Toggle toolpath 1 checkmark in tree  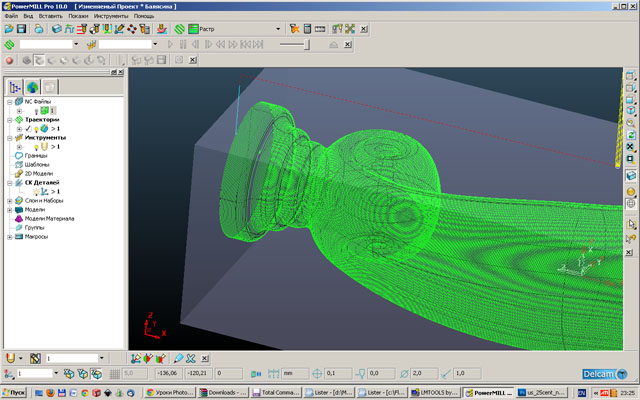[28, 129]
